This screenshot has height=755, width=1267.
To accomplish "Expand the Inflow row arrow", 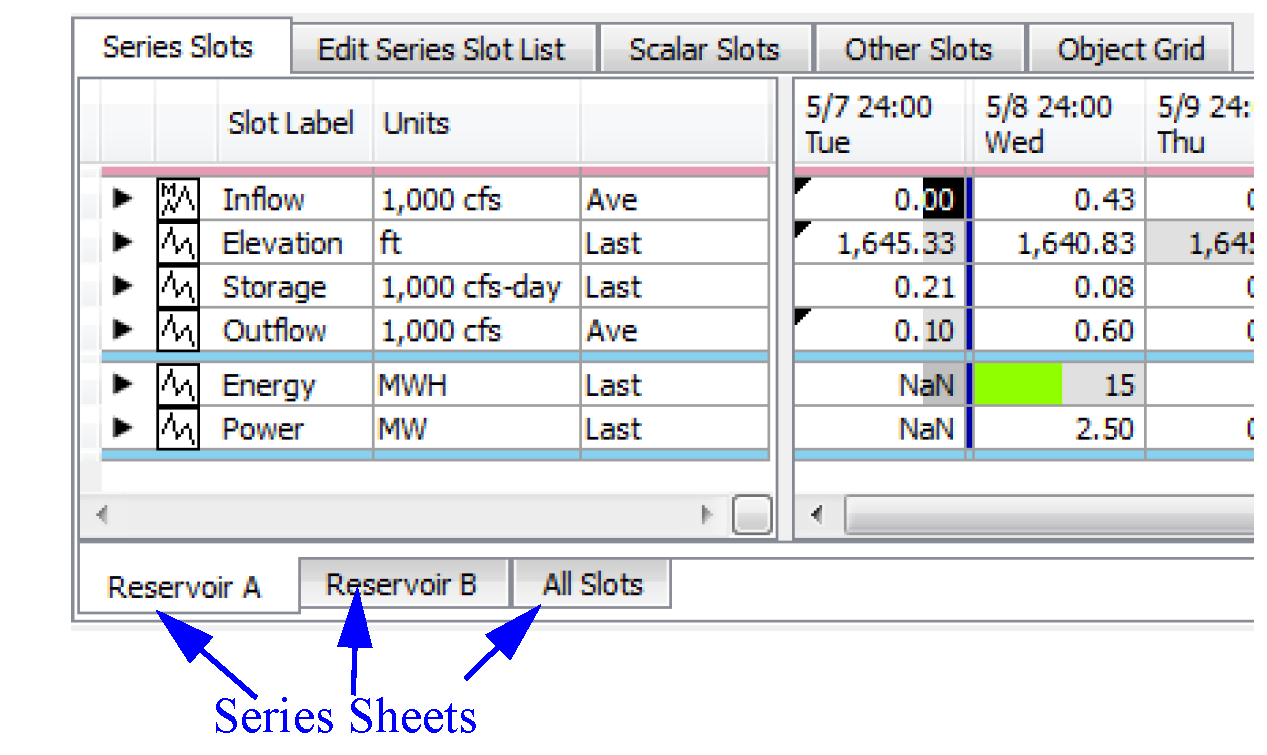I will (x=123, y=199).
